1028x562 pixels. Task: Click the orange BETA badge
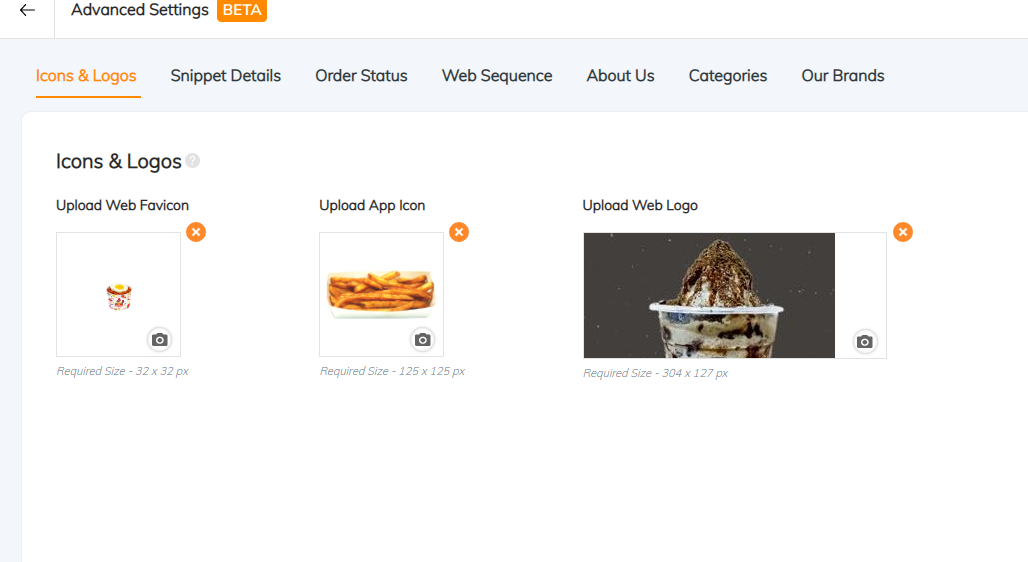click(x=242, y=10)
